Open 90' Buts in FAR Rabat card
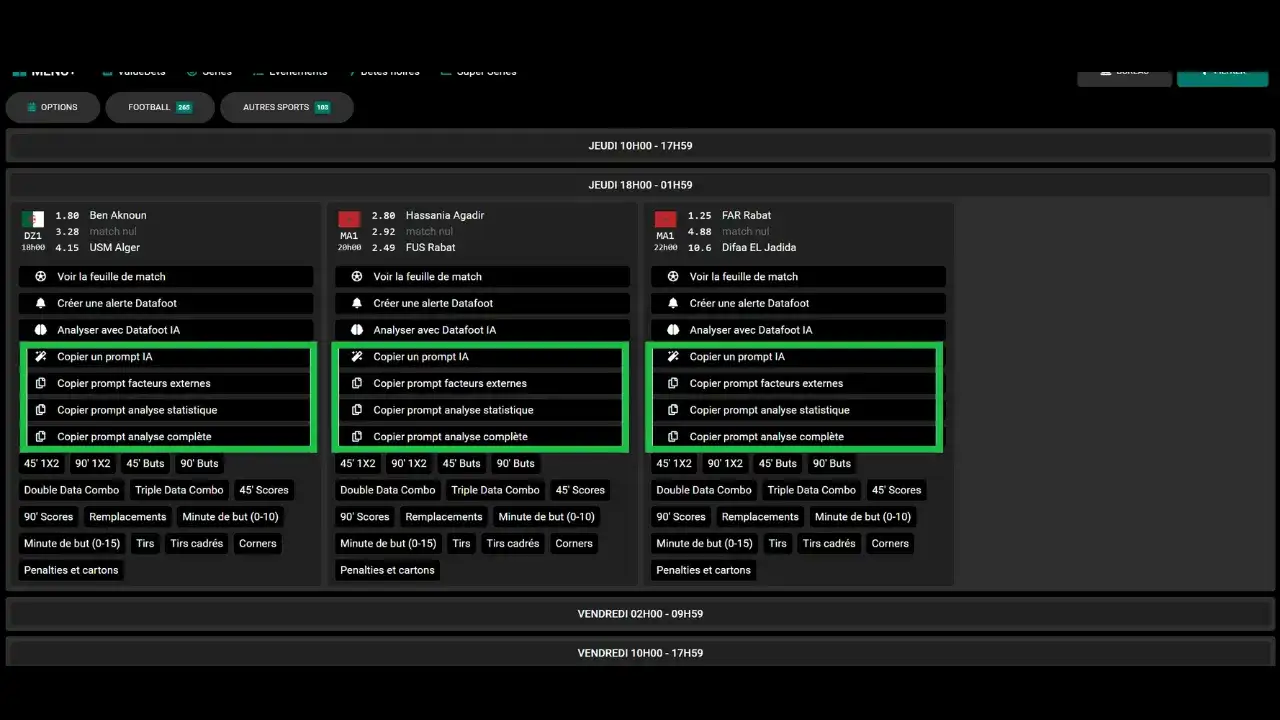Viewport: 1280px width, 720px height. coord(832,464)
